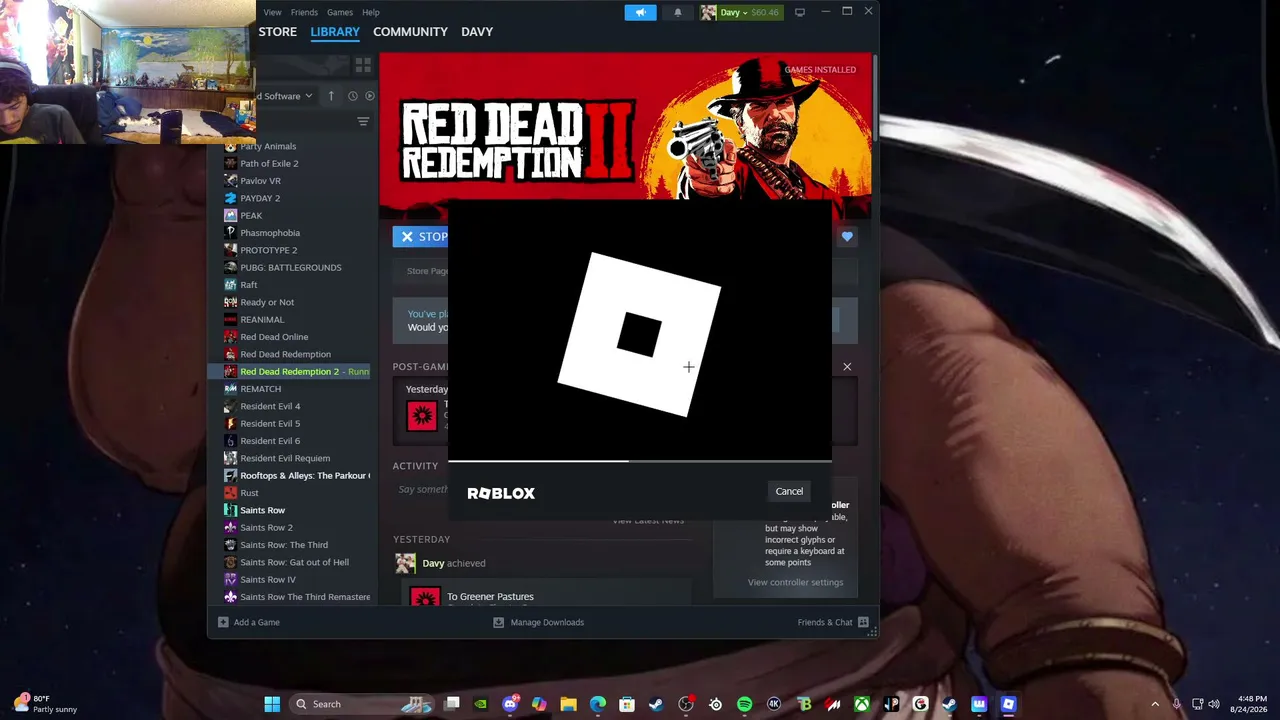Open View controller settings link
This screenshot has height=720, width=1280.
795,582
